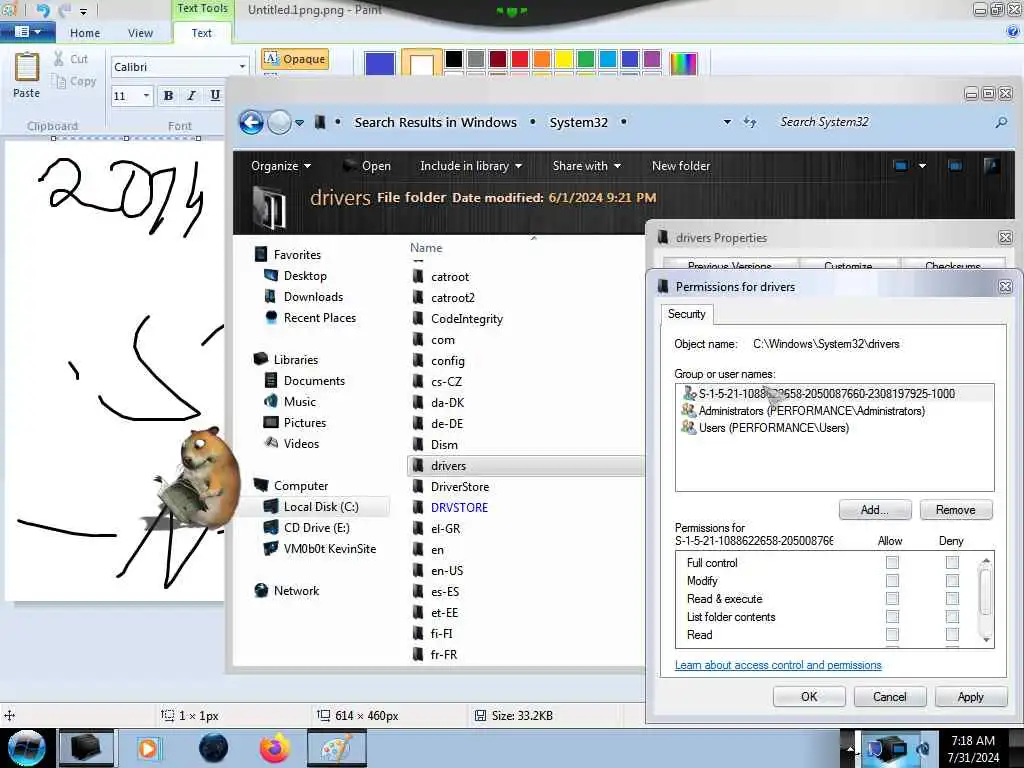Viewport: 1024px width, 768px height.
Task: Click the Copy icon in Paint
Action: [59, 81]
